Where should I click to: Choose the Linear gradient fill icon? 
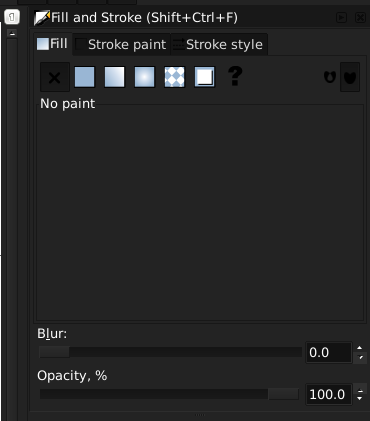[114, 77]
